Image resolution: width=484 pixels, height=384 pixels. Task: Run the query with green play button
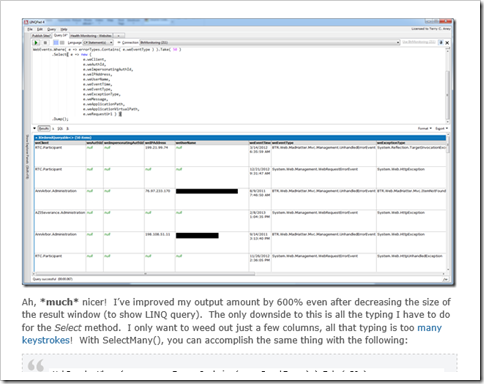click(x=36, y=43)
